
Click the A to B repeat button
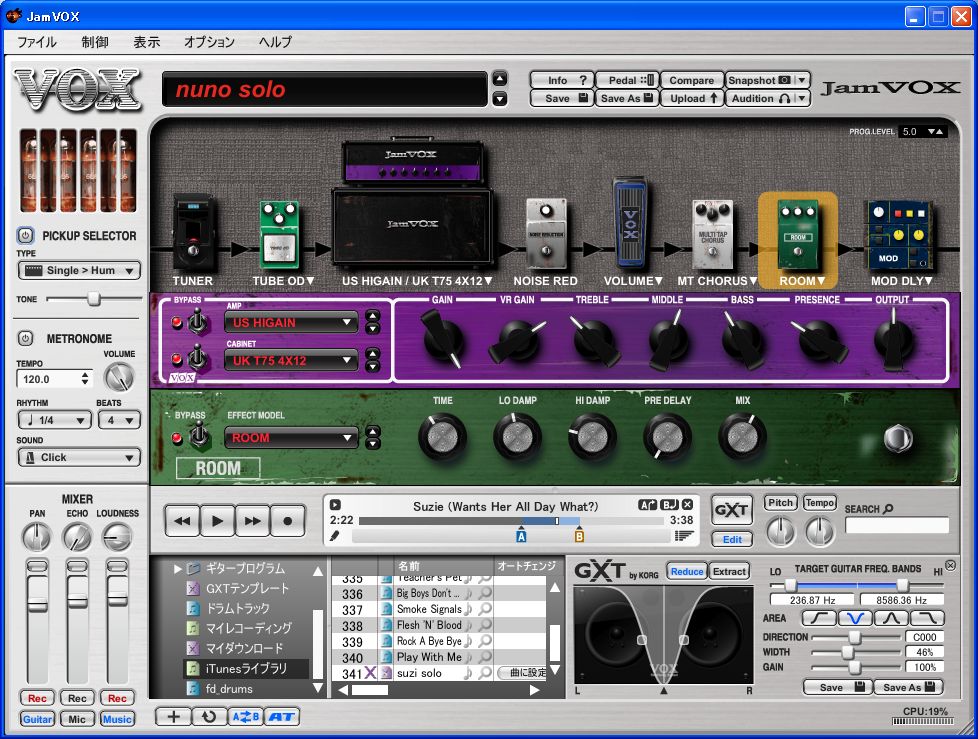[246, 717]
